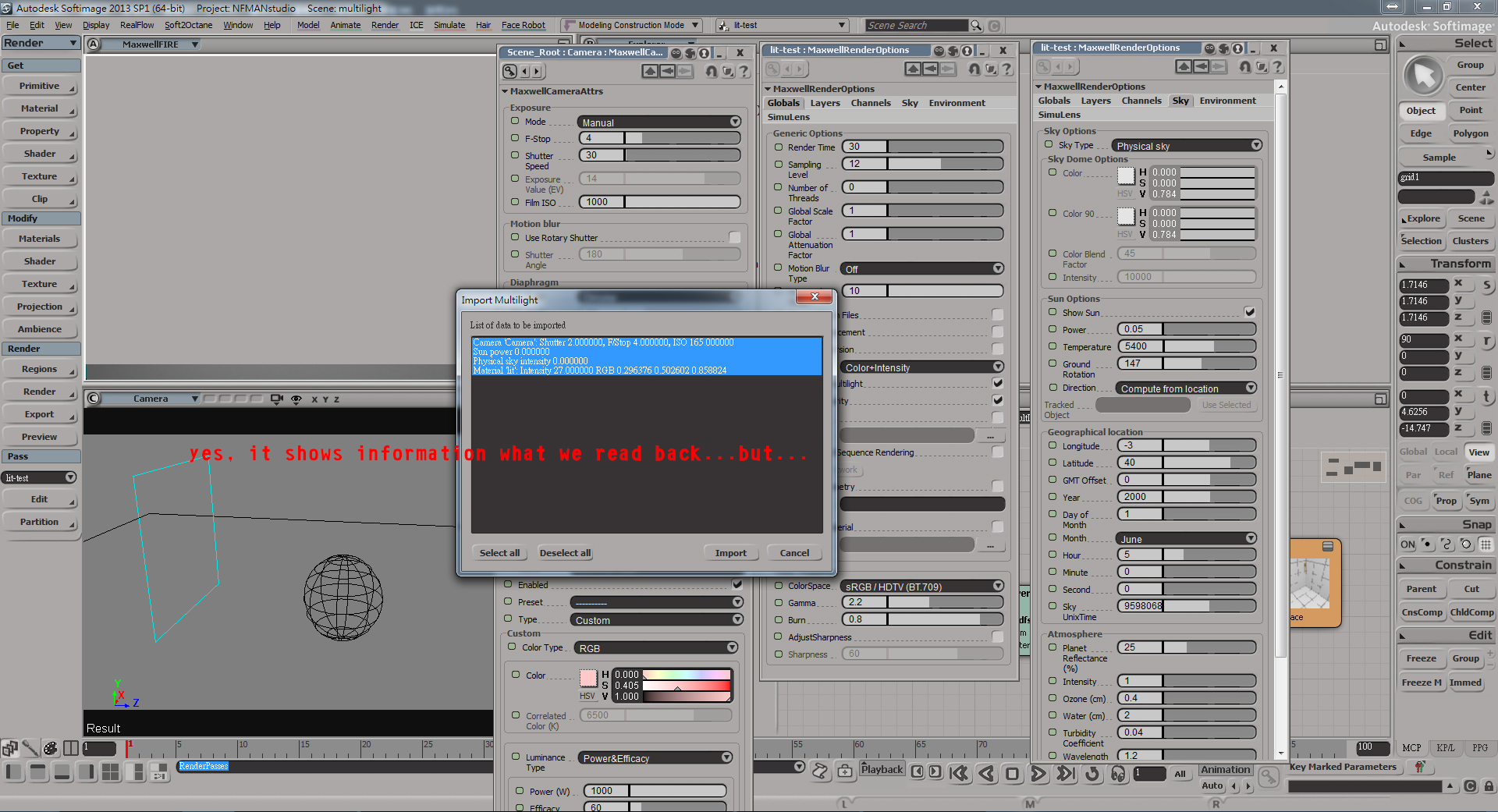The image size is (1498, 812).
Task: Open the Sun Direction dropdown
Action: (1187, 388)
